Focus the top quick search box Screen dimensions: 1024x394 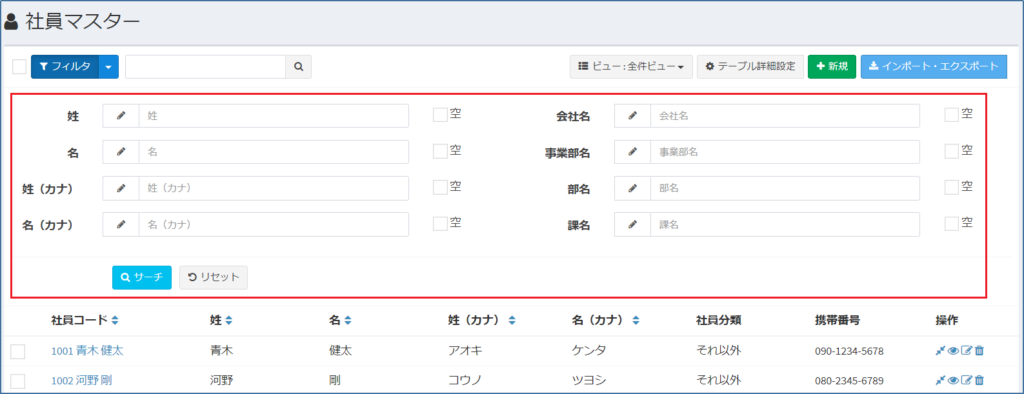pos(206,67)
